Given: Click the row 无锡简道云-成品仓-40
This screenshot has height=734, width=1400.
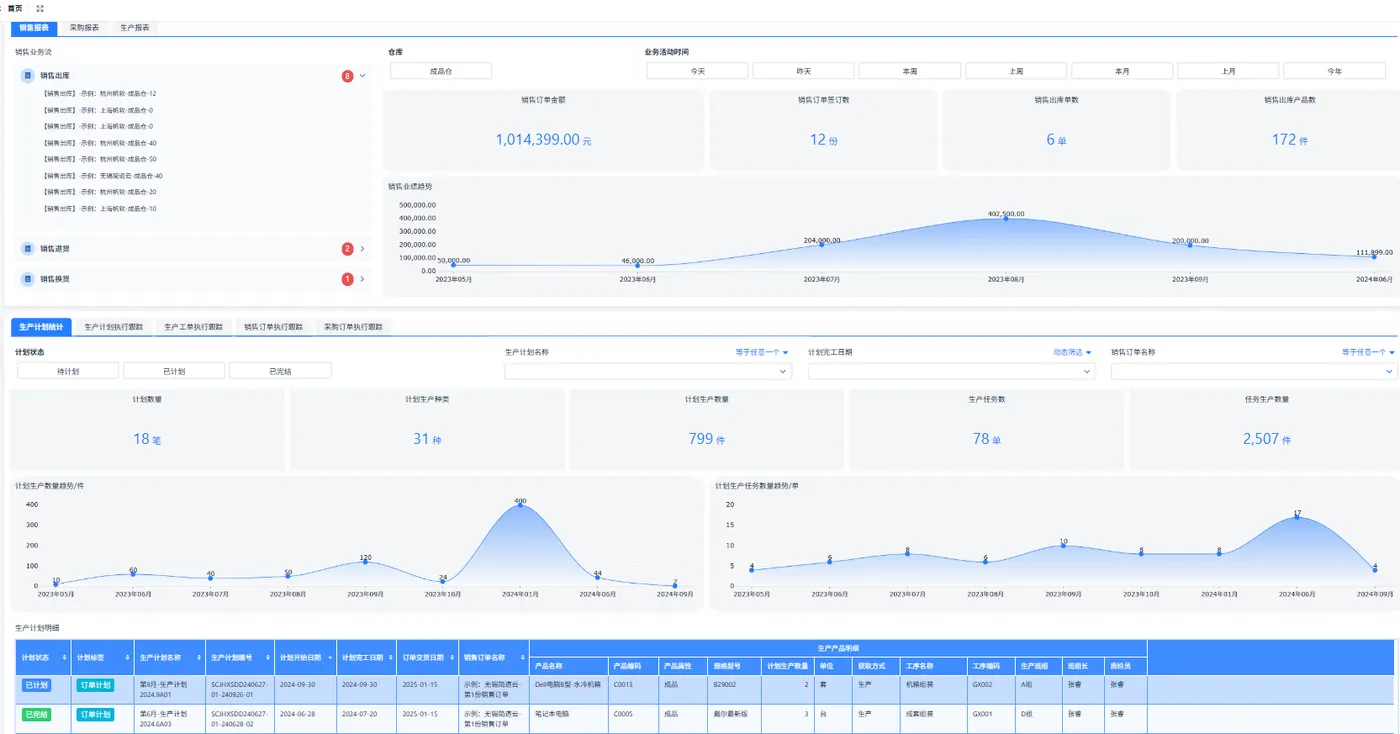Looking at the screenshot, I should (x=103, y=175).
